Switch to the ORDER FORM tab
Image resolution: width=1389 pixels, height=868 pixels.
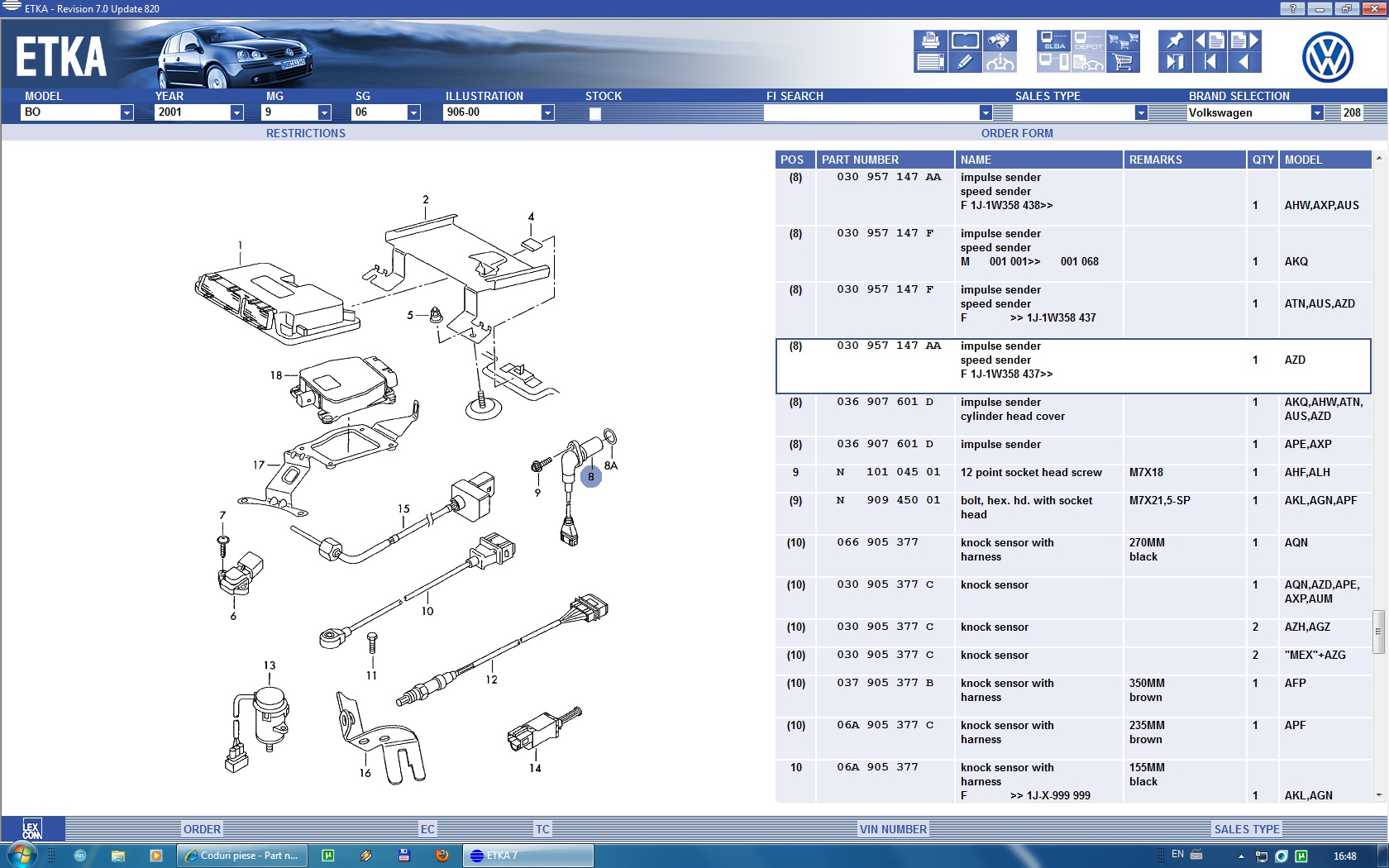pos(1017,133)
